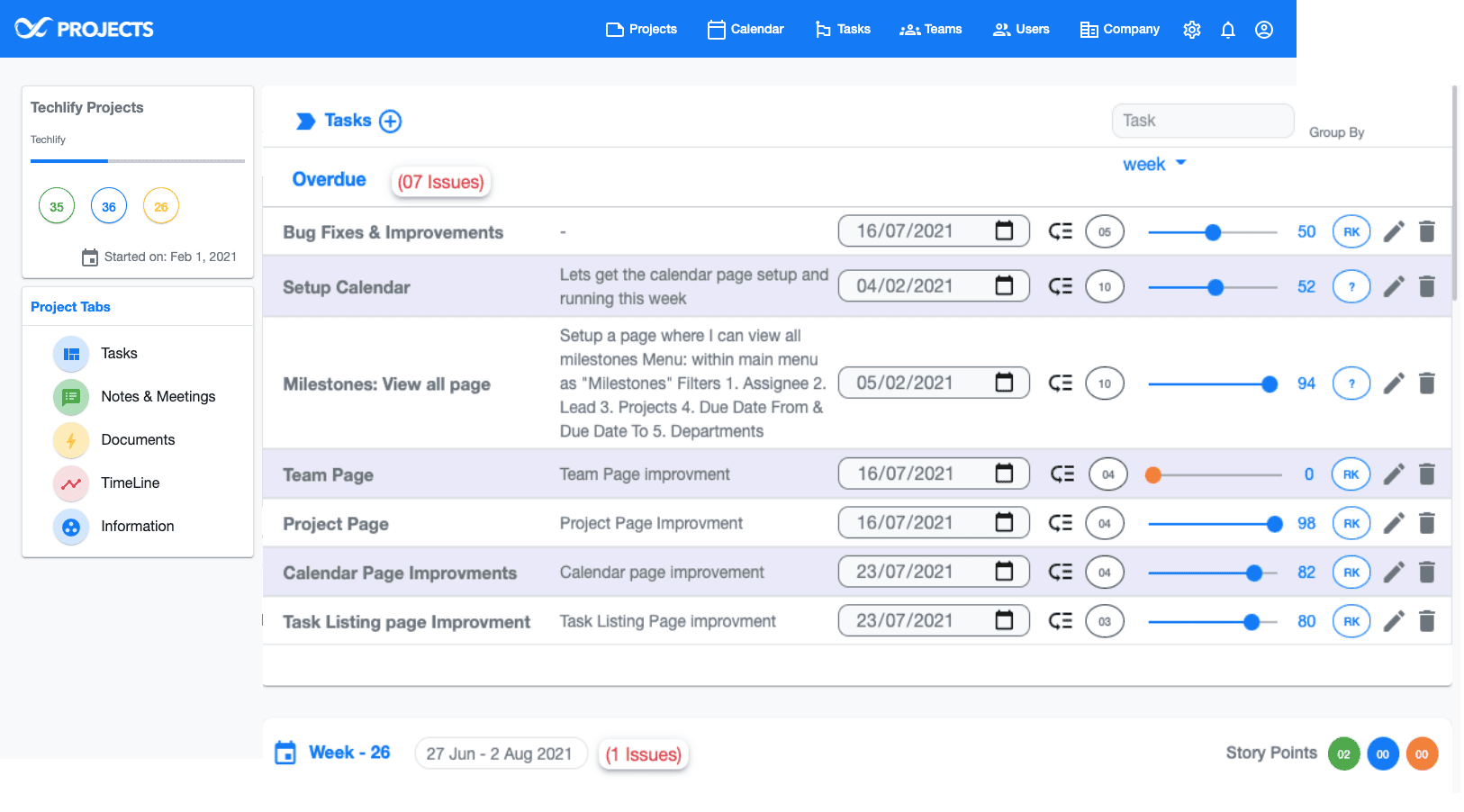Click the Week - 26 calendar icon
This screenshot has width=1464, height=812.
coord(285,753)
